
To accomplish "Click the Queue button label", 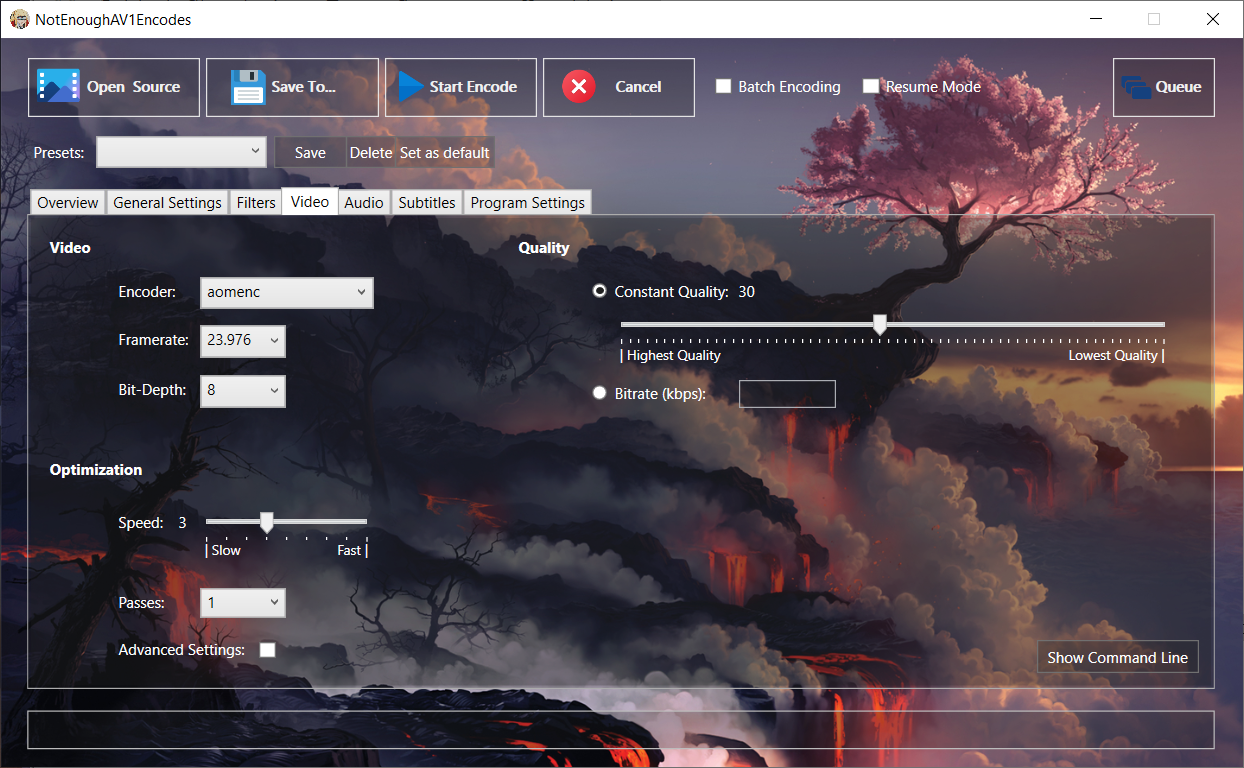I will 1178,87.
